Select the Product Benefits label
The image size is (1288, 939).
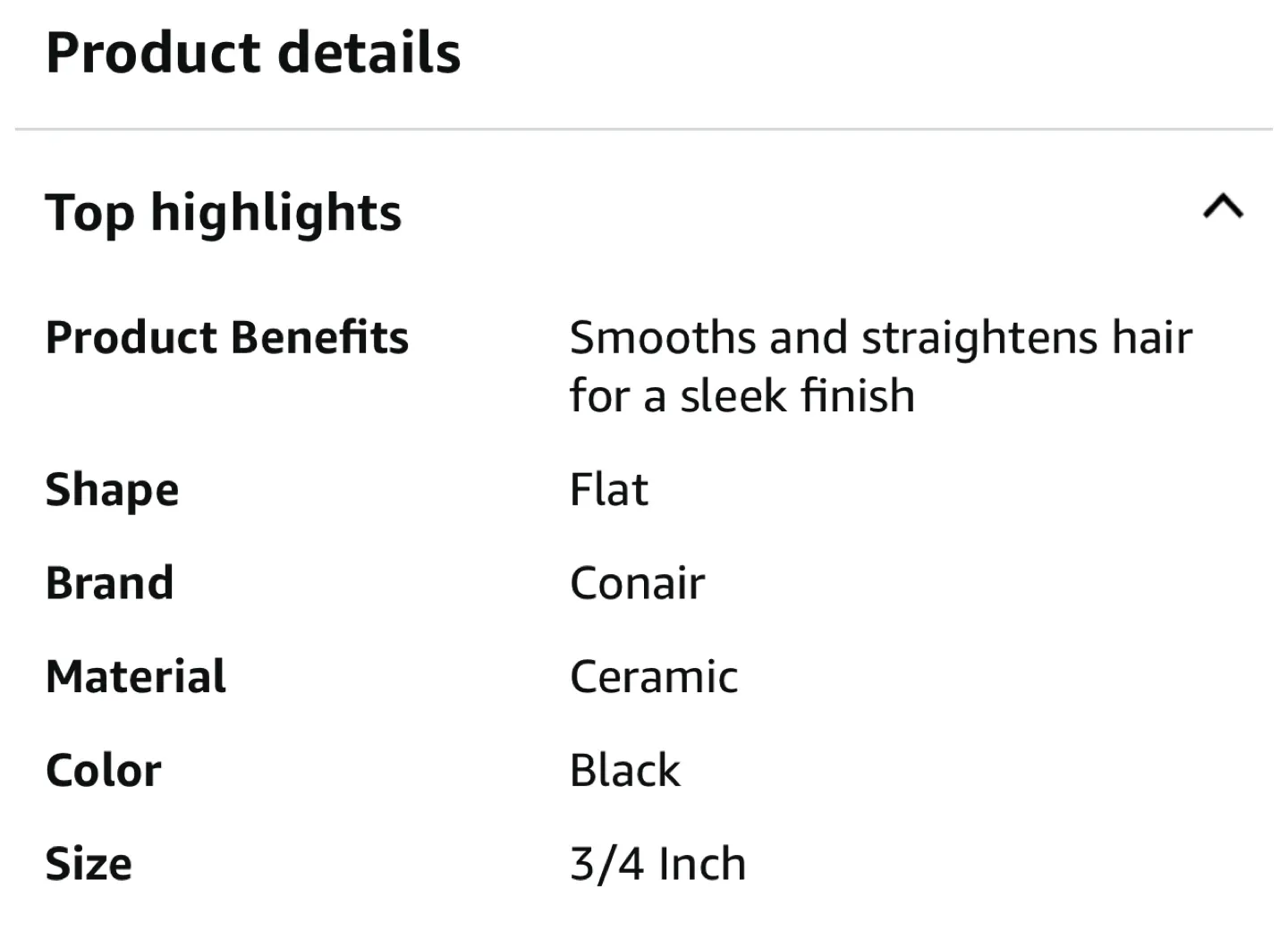227,338
